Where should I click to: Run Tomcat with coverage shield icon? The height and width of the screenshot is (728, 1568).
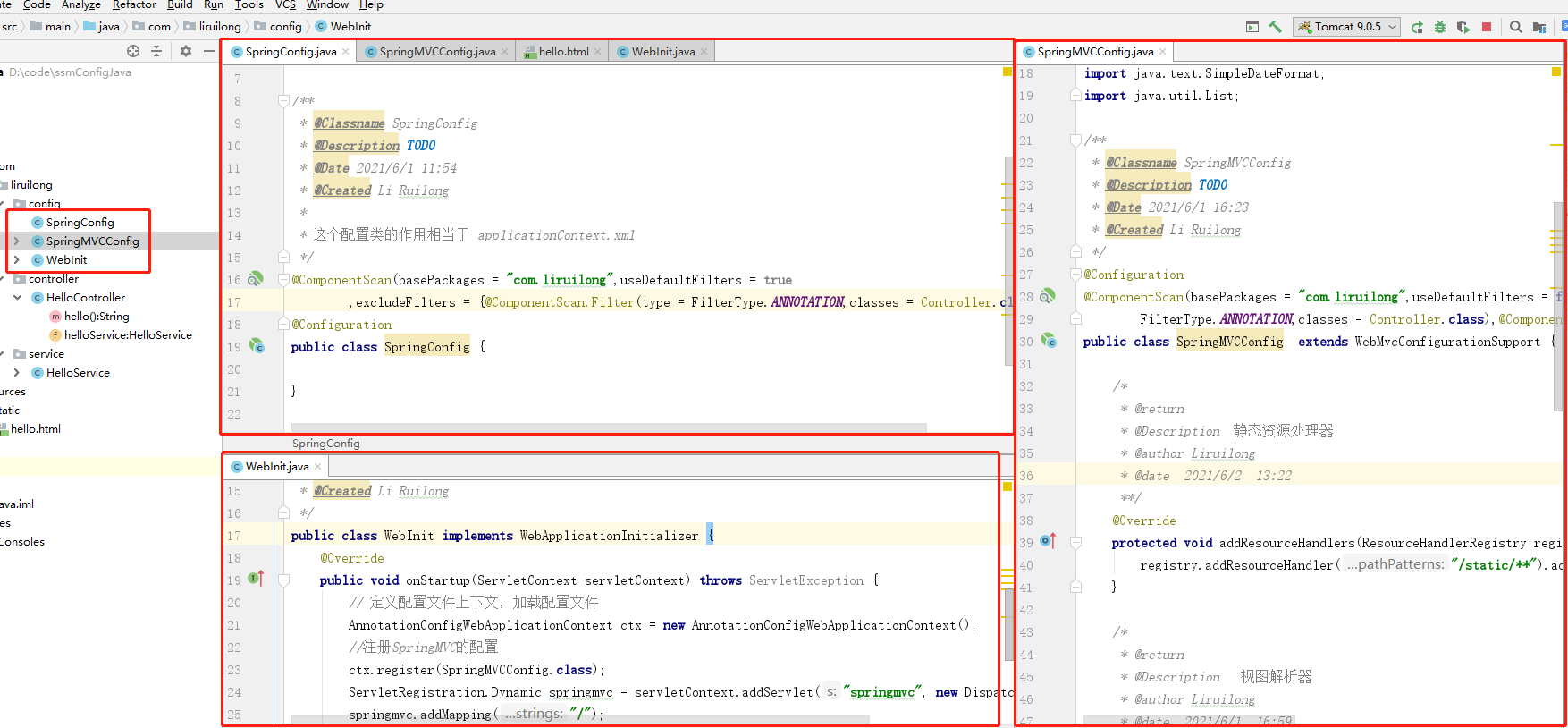(1463, 27)
